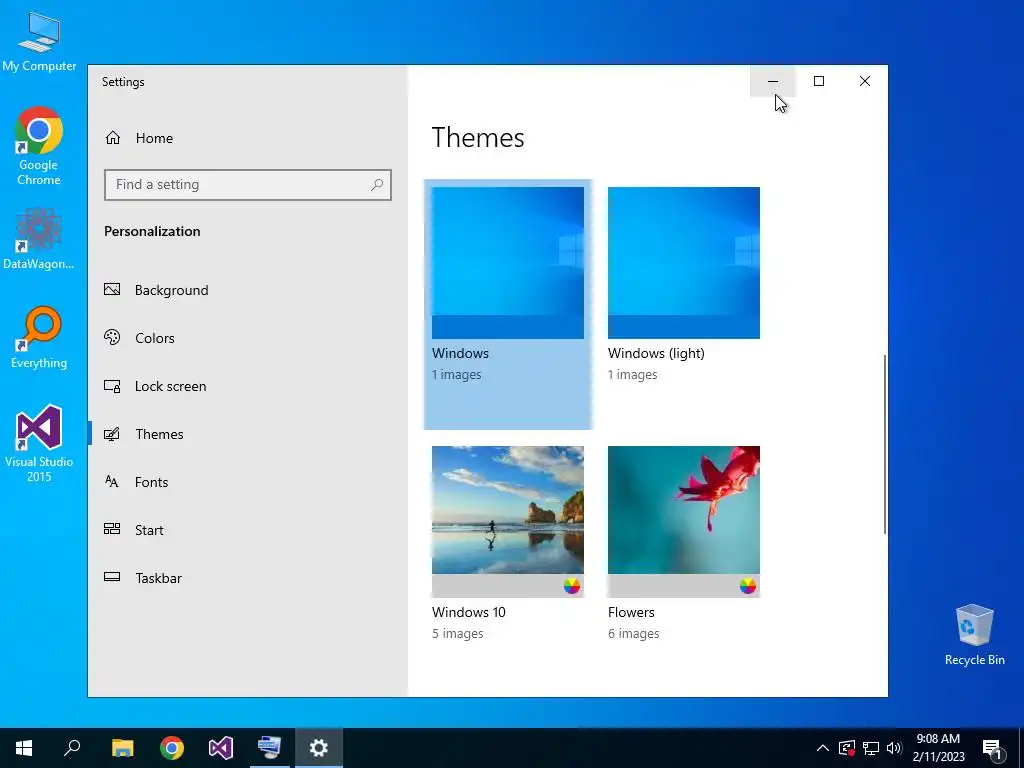Viewport: 1024px width, 768px height.
Task: Click the Start tiles icon in sidebar
Action: tap(112, 529)
